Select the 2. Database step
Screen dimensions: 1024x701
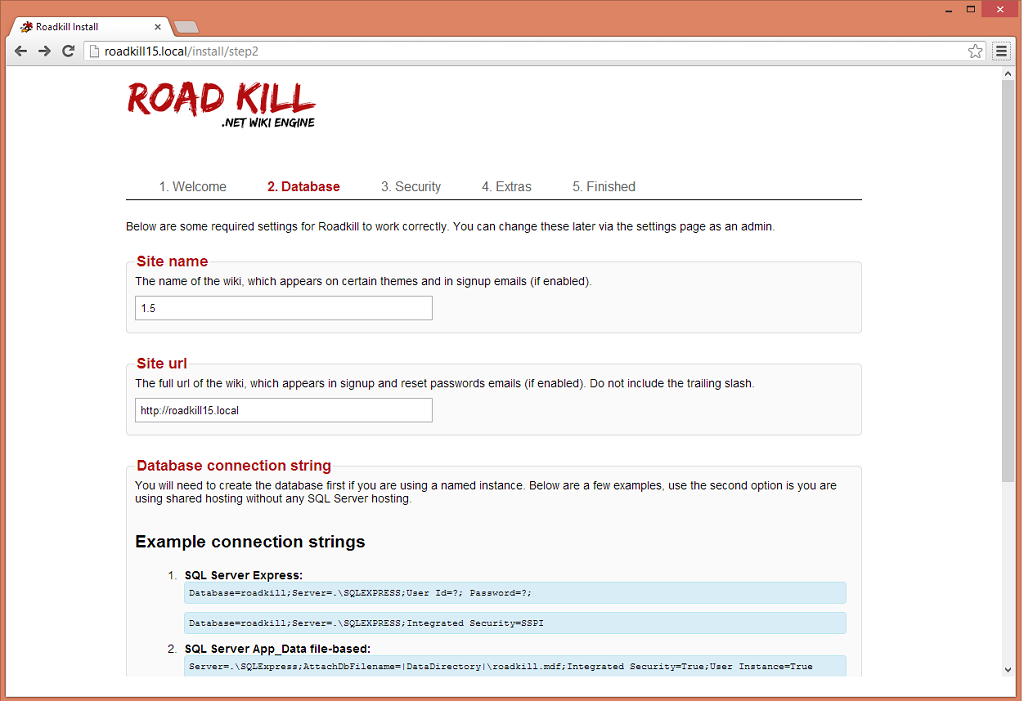(x=303, y=187)
